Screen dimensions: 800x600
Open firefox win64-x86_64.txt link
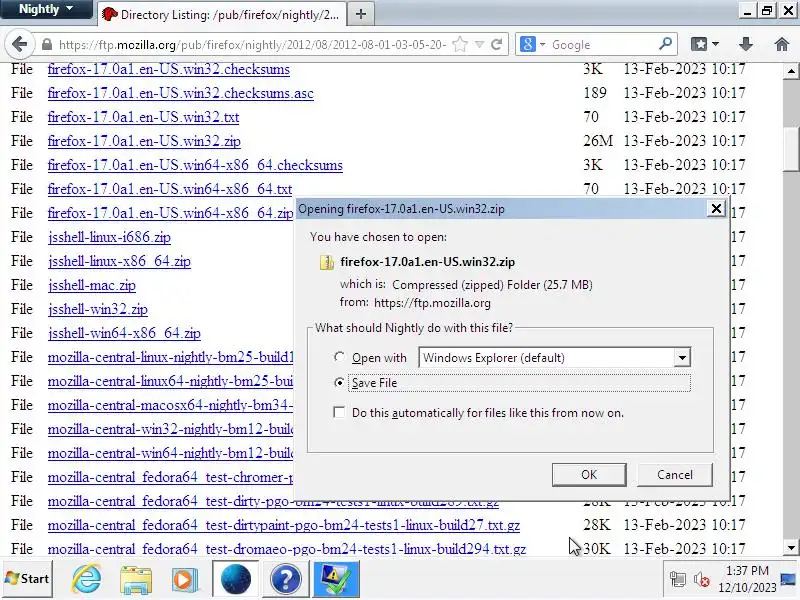coord(170,189)
